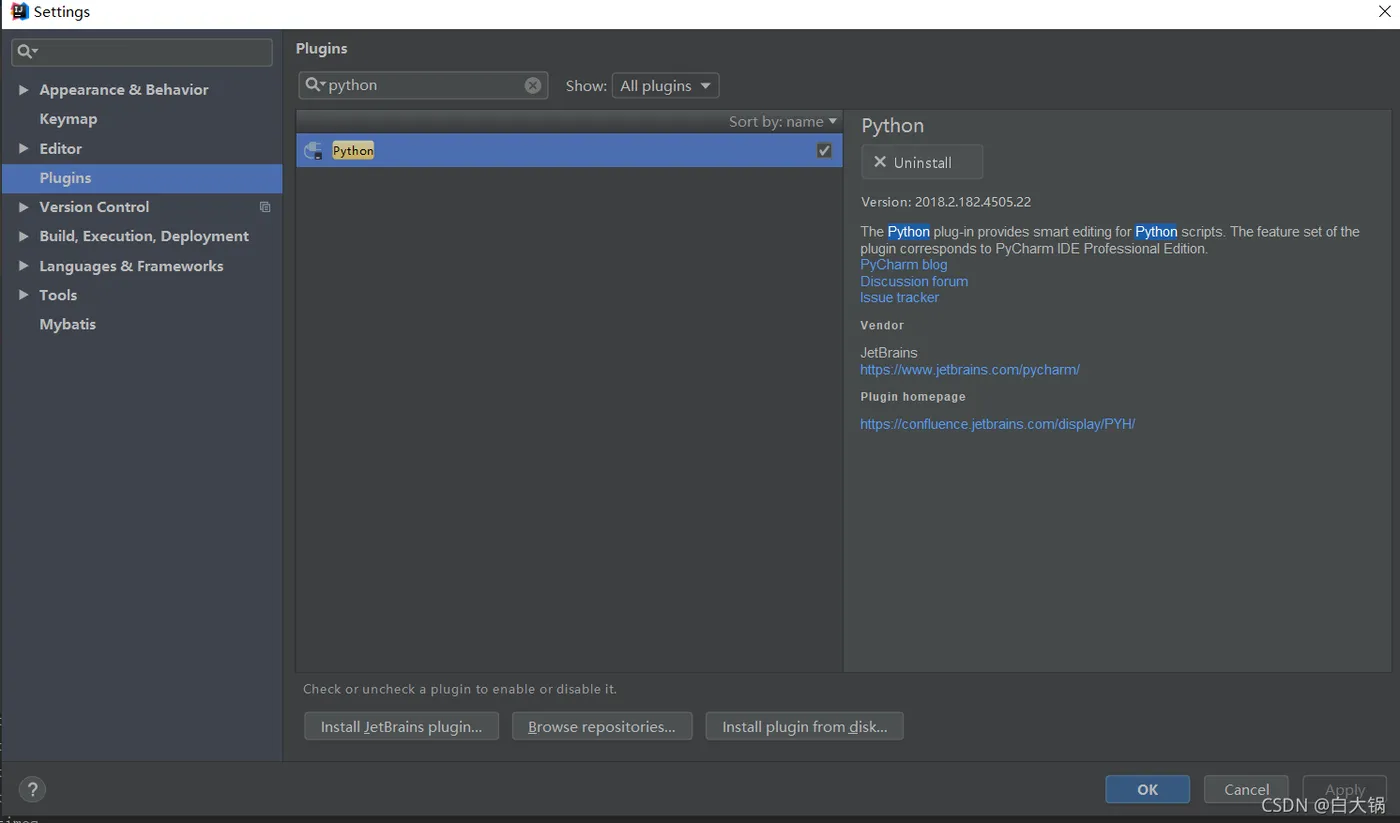The width and height of the screenshot is (1400, 823).
Task: Expand the Tools section
Action: (23, 295)
